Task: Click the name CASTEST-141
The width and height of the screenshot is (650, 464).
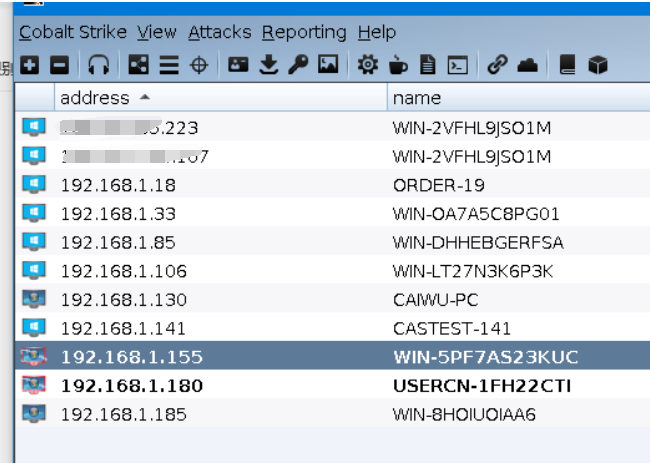Action: pos(452,328)
